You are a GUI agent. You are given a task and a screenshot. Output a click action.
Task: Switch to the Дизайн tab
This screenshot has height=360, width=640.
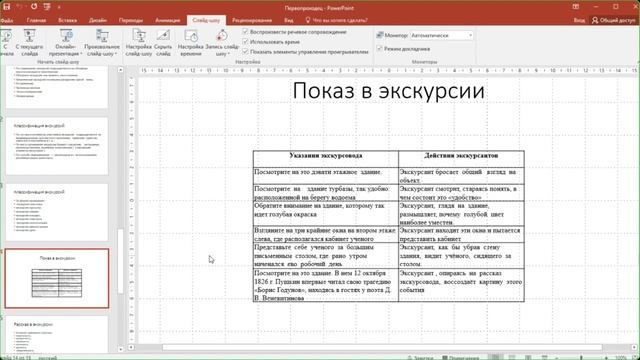click(x=98, y=20)
